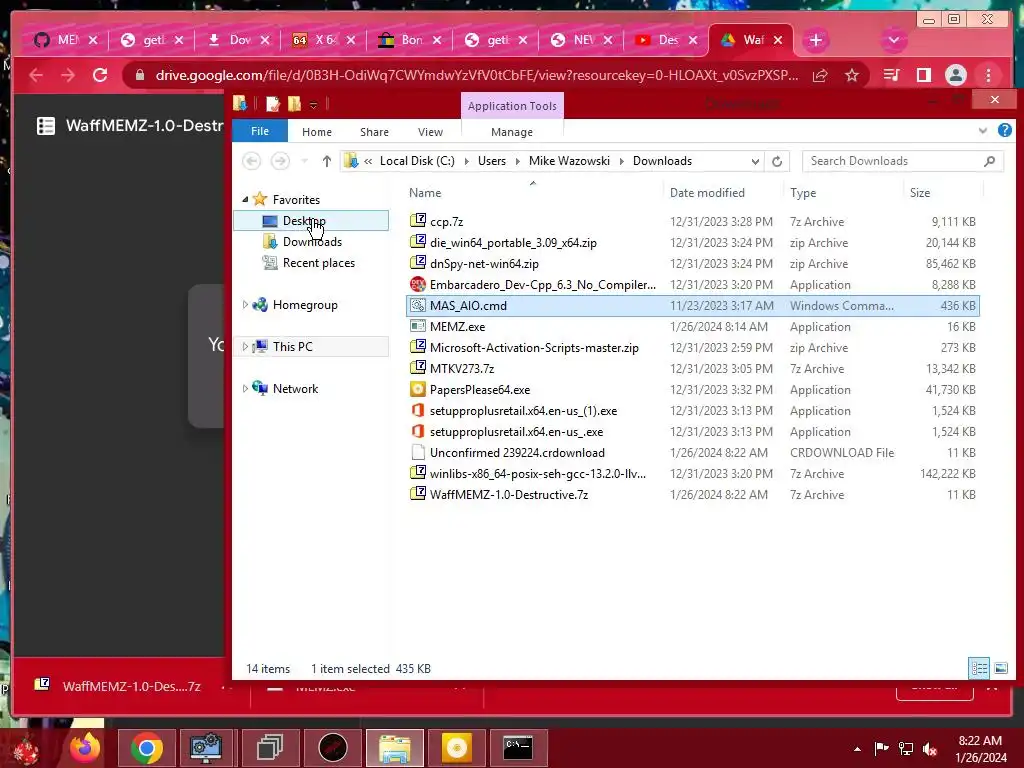Open Explorer Help question mark icon

(1004, 131)
